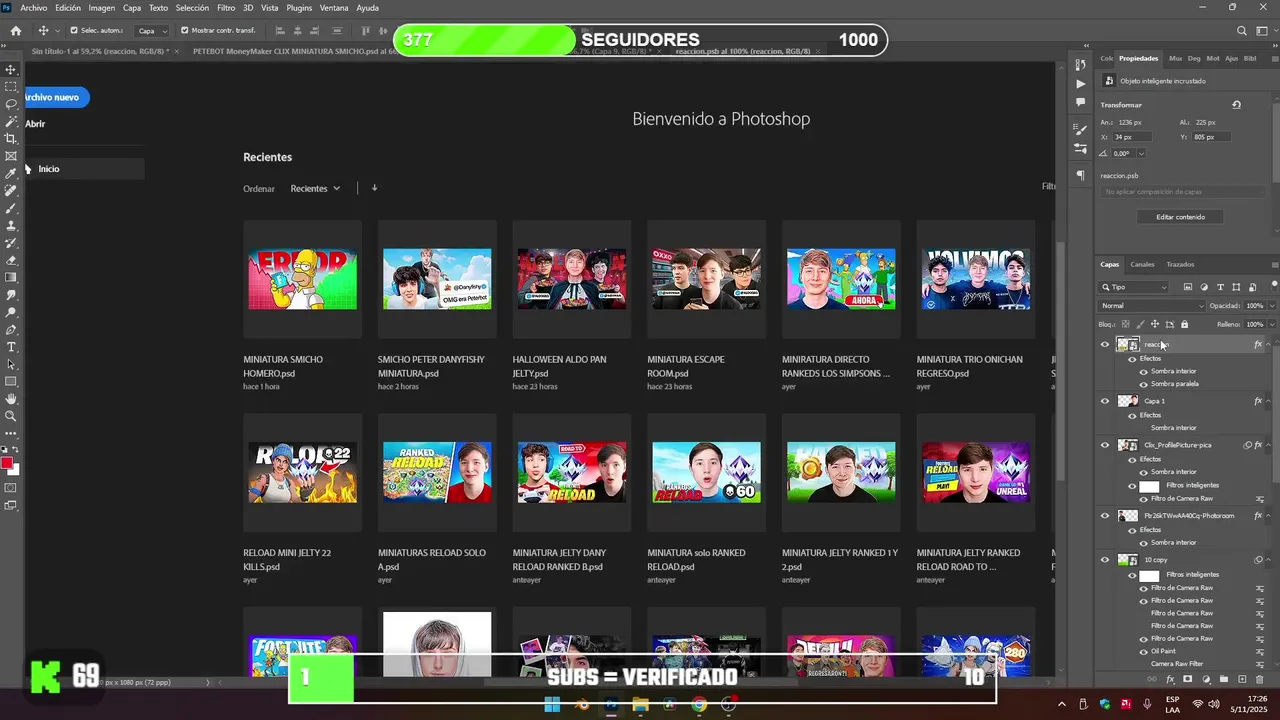Click the lock all icon in Capas
The width and height of the screenshot is (1280, 720).
tap(1184, 324)
